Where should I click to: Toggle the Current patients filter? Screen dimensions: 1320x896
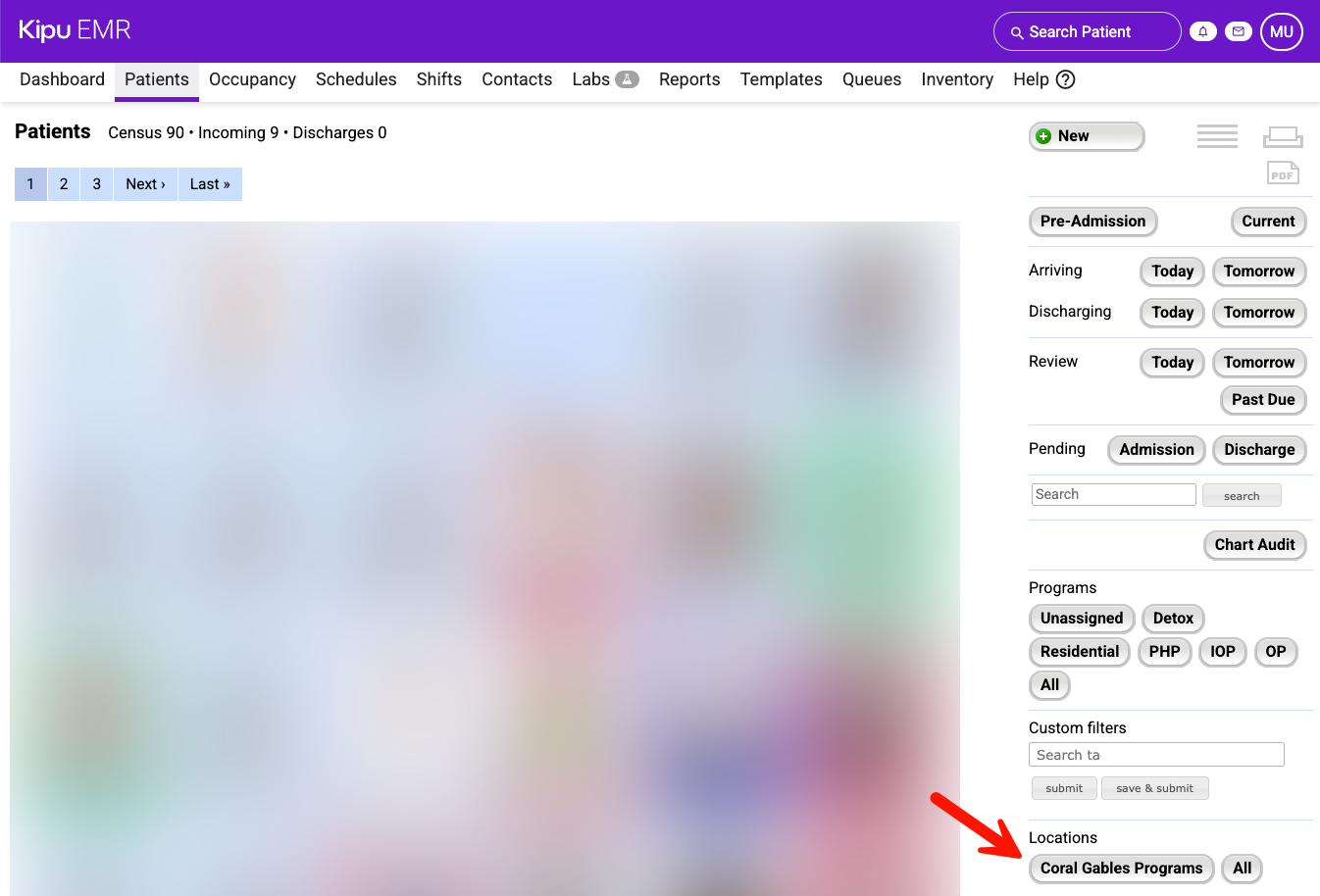point(1268,222)
